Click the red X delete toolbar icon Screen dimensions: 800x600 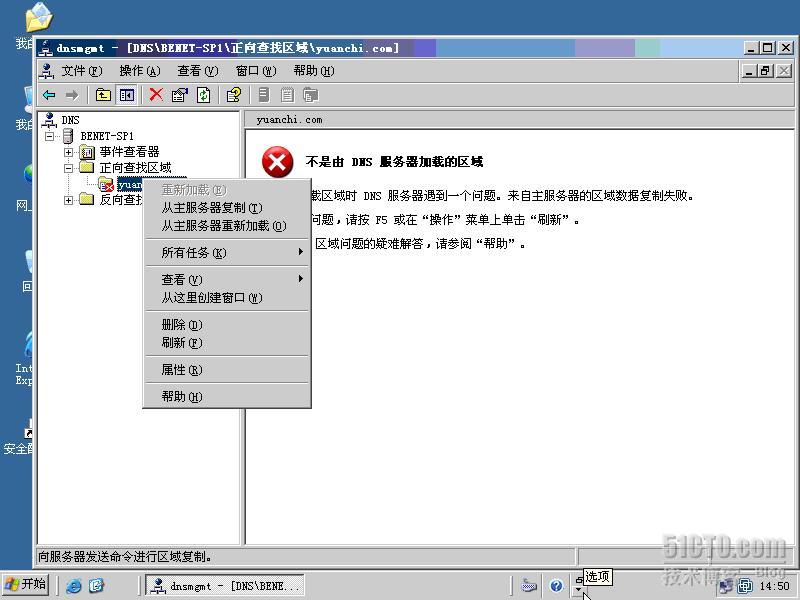(x=156, y=94)
